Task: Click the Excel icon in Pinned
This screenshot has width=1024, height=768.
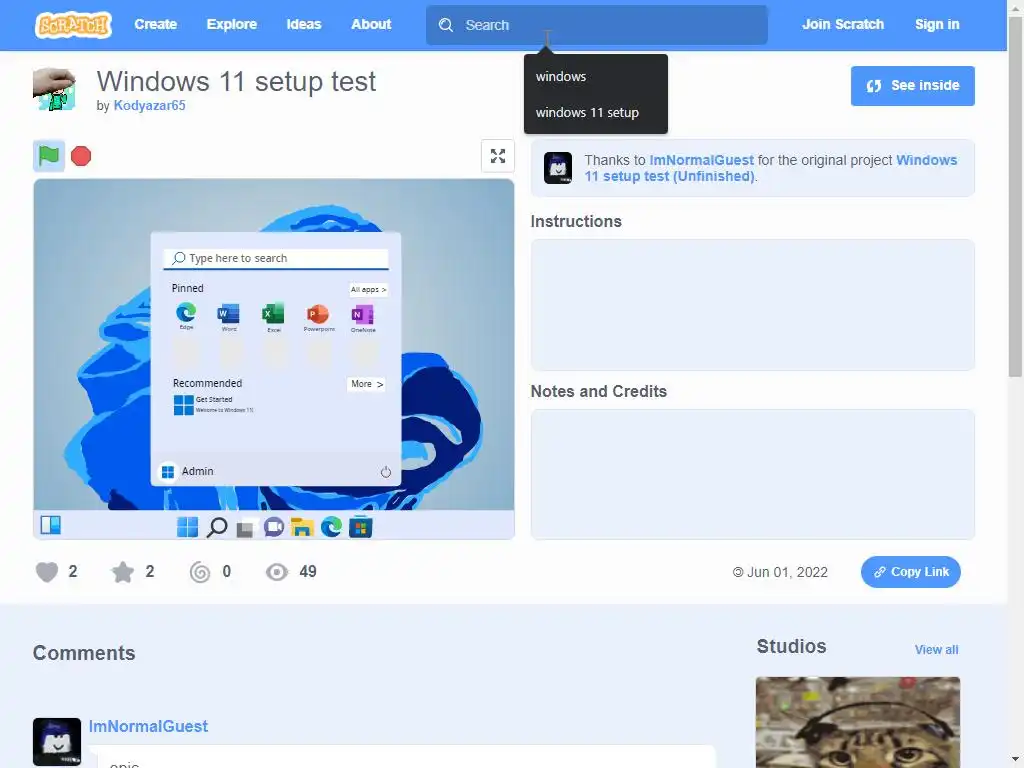Action: click(x=274, y=313)
